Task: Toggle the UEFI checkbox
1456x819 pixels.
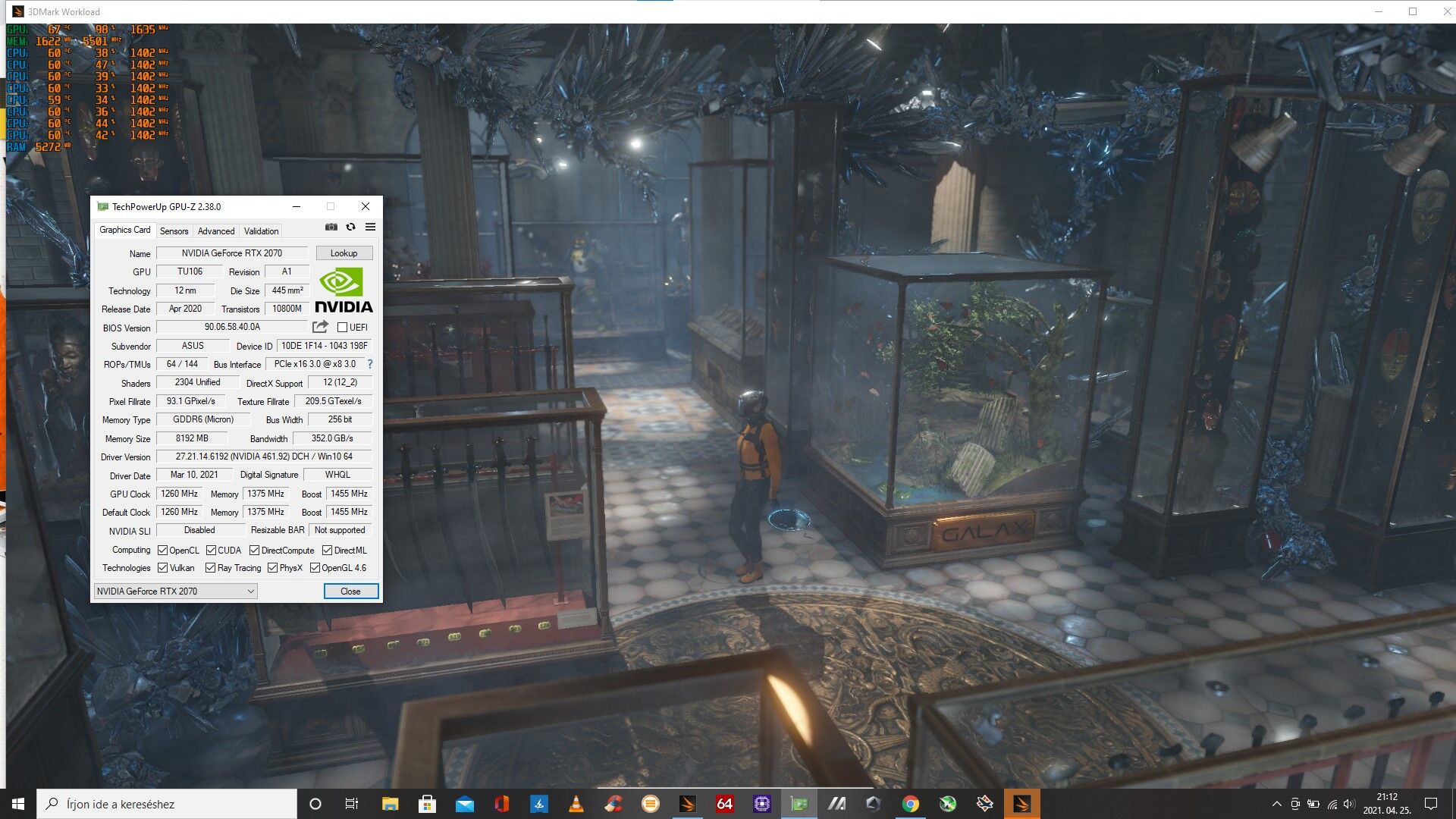Action: click(343, 328)
